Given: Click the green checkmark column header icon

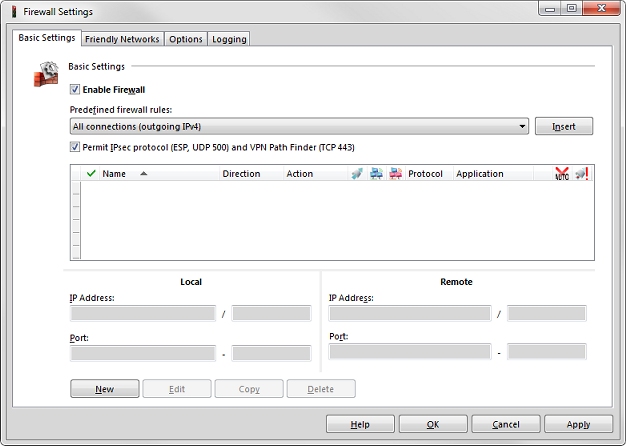Looking at the screenshot, I should pyautogui.click(x=91, y=173).
